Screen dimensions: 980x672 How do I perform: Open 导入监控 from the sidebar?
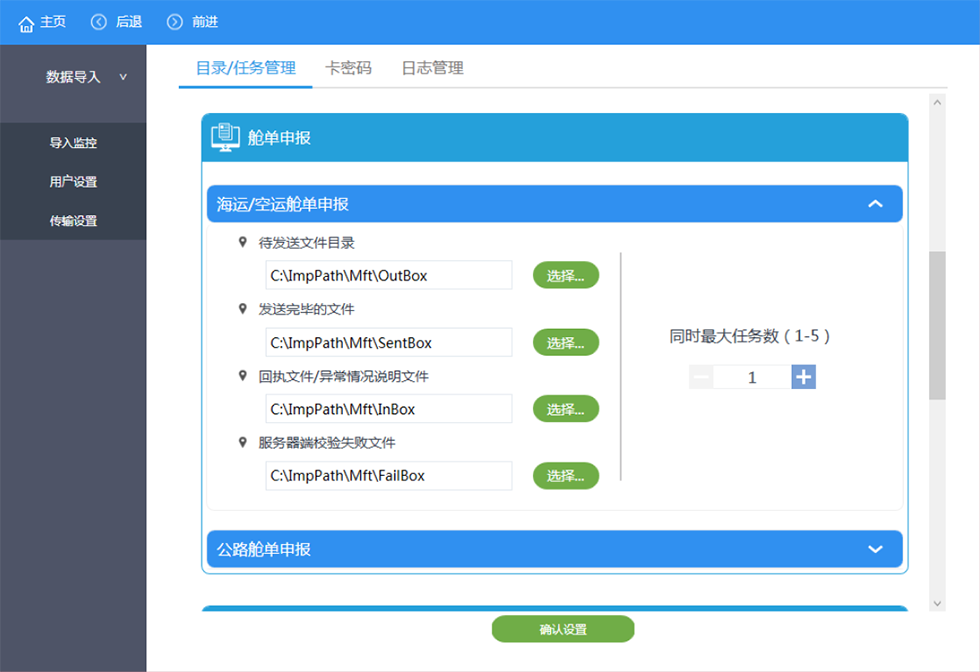tap(73, 142)
